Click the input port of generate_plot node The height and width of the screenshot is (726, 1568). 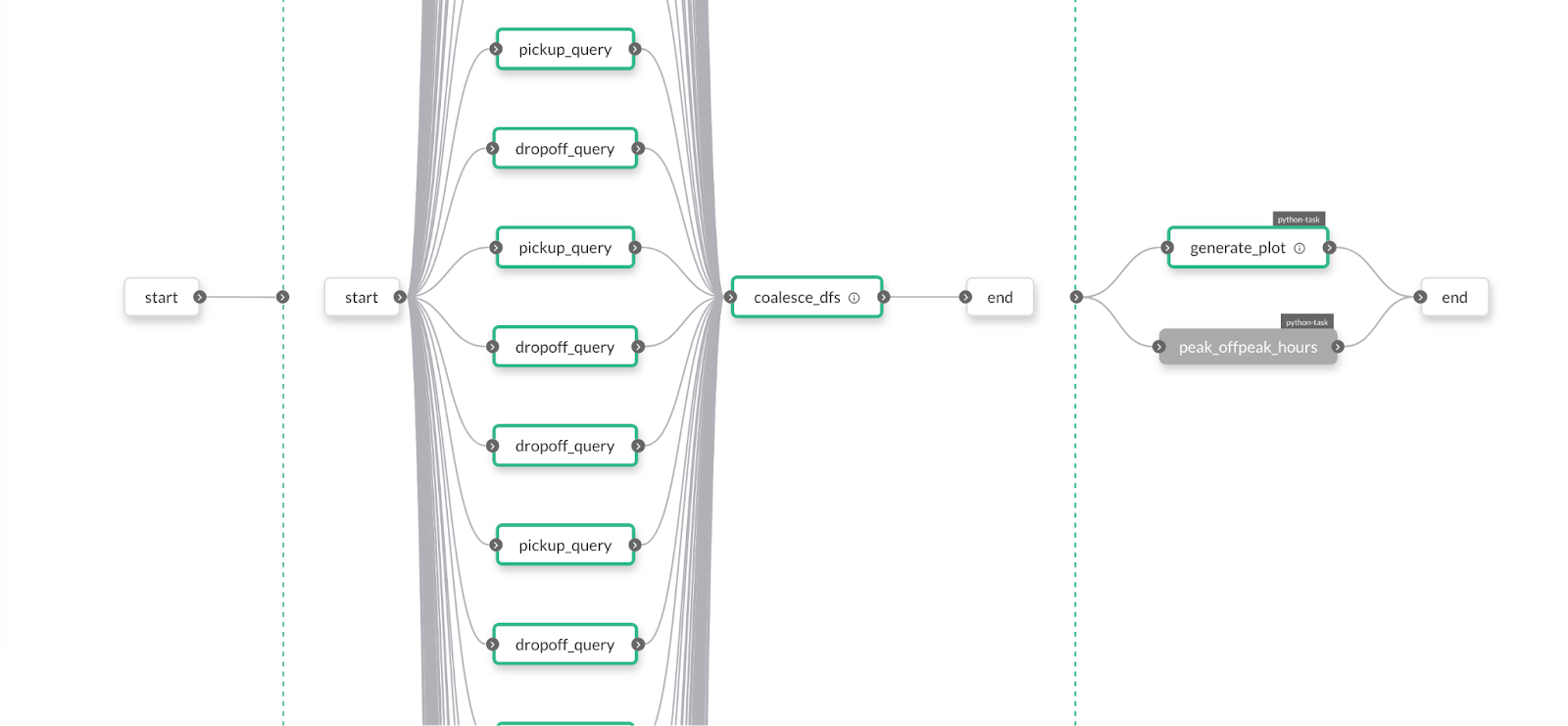click(1167, 248)
